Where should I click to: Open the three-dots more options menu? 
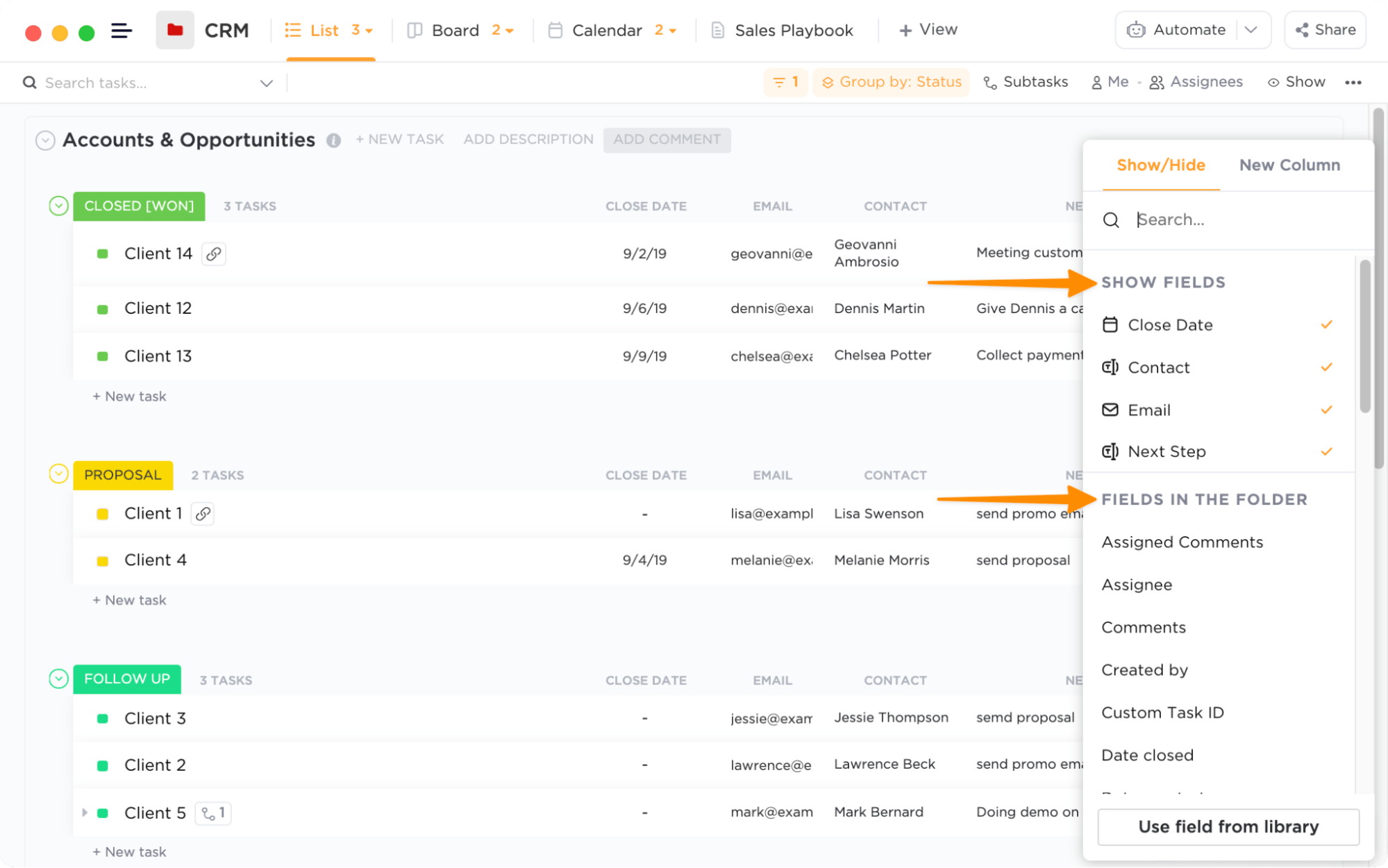pos(1353,83)
